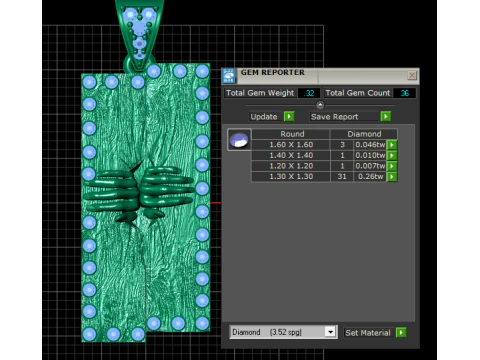Close the Gem Reporter panel
The image size is (480, 360).
point(412,75)
